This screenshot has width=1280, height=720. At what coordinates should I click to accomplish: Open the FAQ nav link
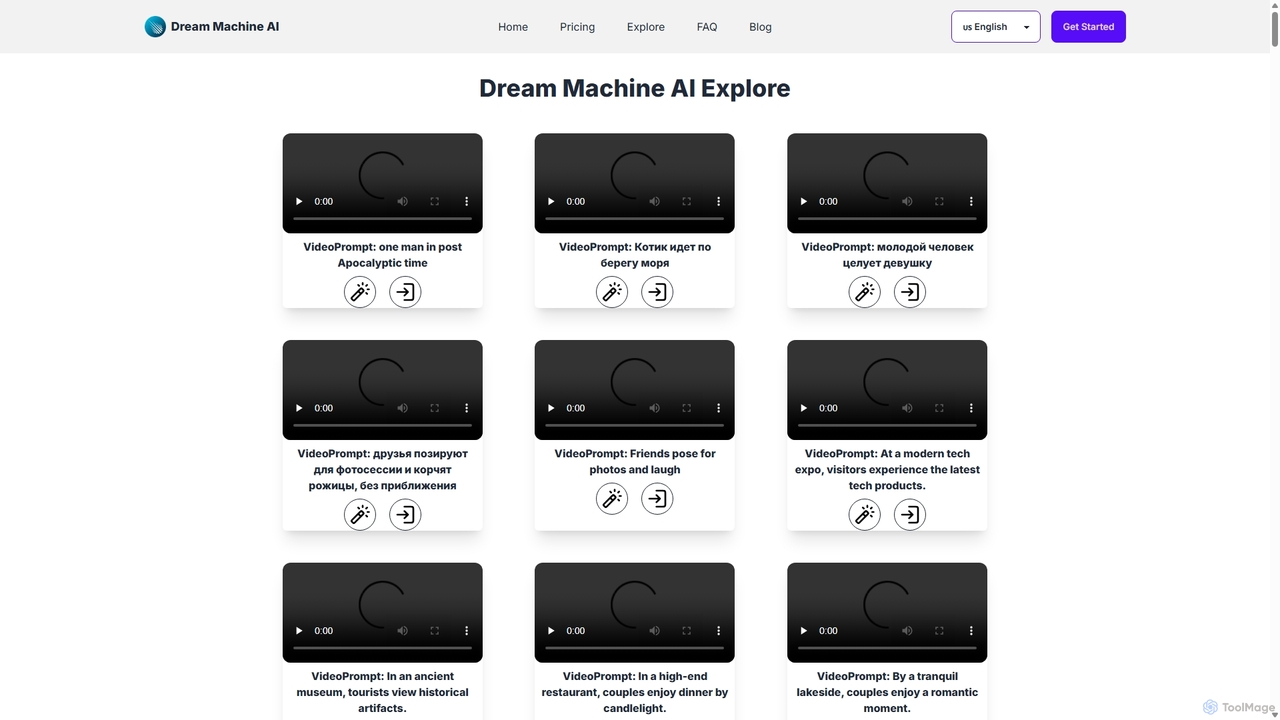(x=707, y=27)
